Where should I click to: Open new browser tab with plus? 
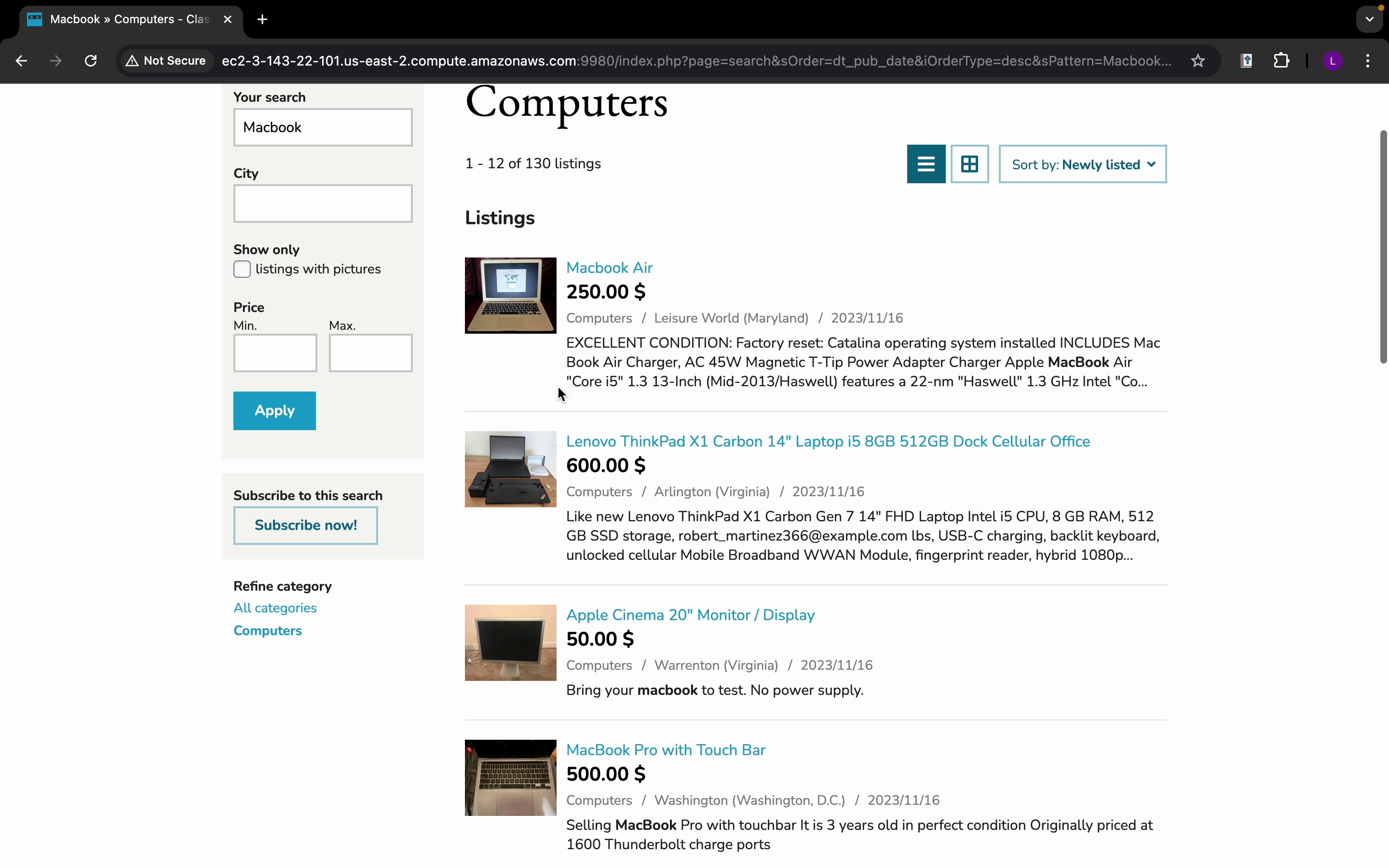[262, 19]
